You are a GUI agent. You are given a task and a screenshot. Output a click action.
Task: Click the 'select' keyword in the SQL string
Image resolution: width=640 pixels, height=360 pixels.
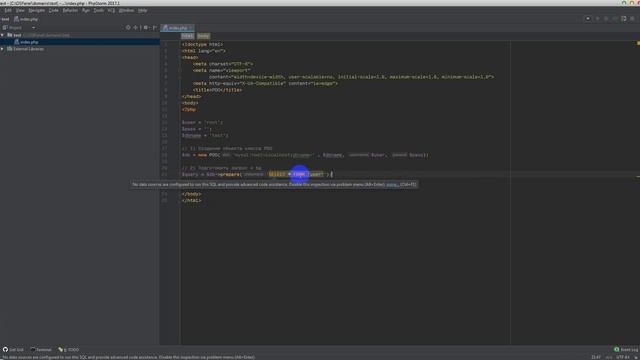tap(277, 174)
